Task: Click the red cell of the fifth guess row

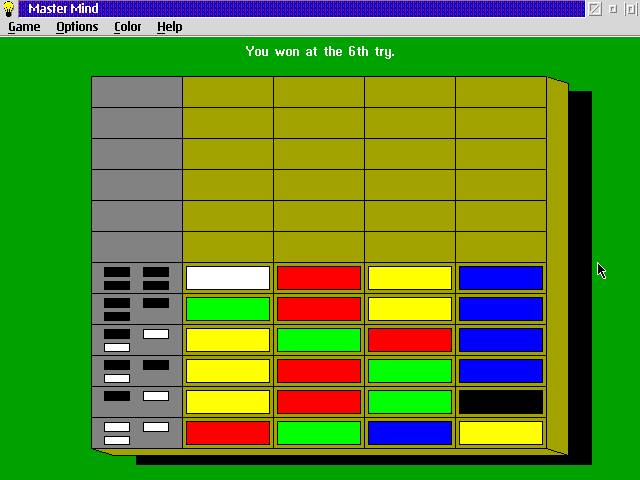Action: [319, 309]
